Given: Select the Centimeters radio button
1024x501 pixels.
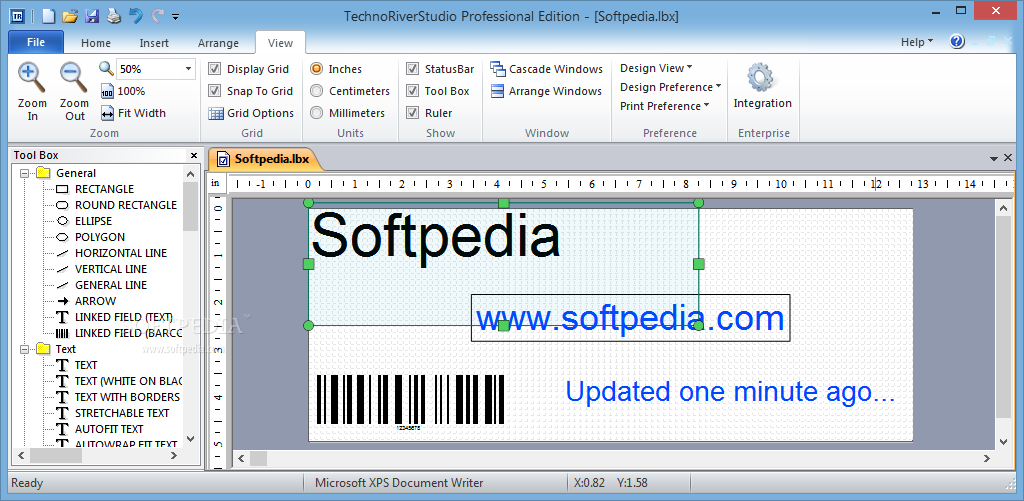Looking at the screenshot, I should (317, 91).
